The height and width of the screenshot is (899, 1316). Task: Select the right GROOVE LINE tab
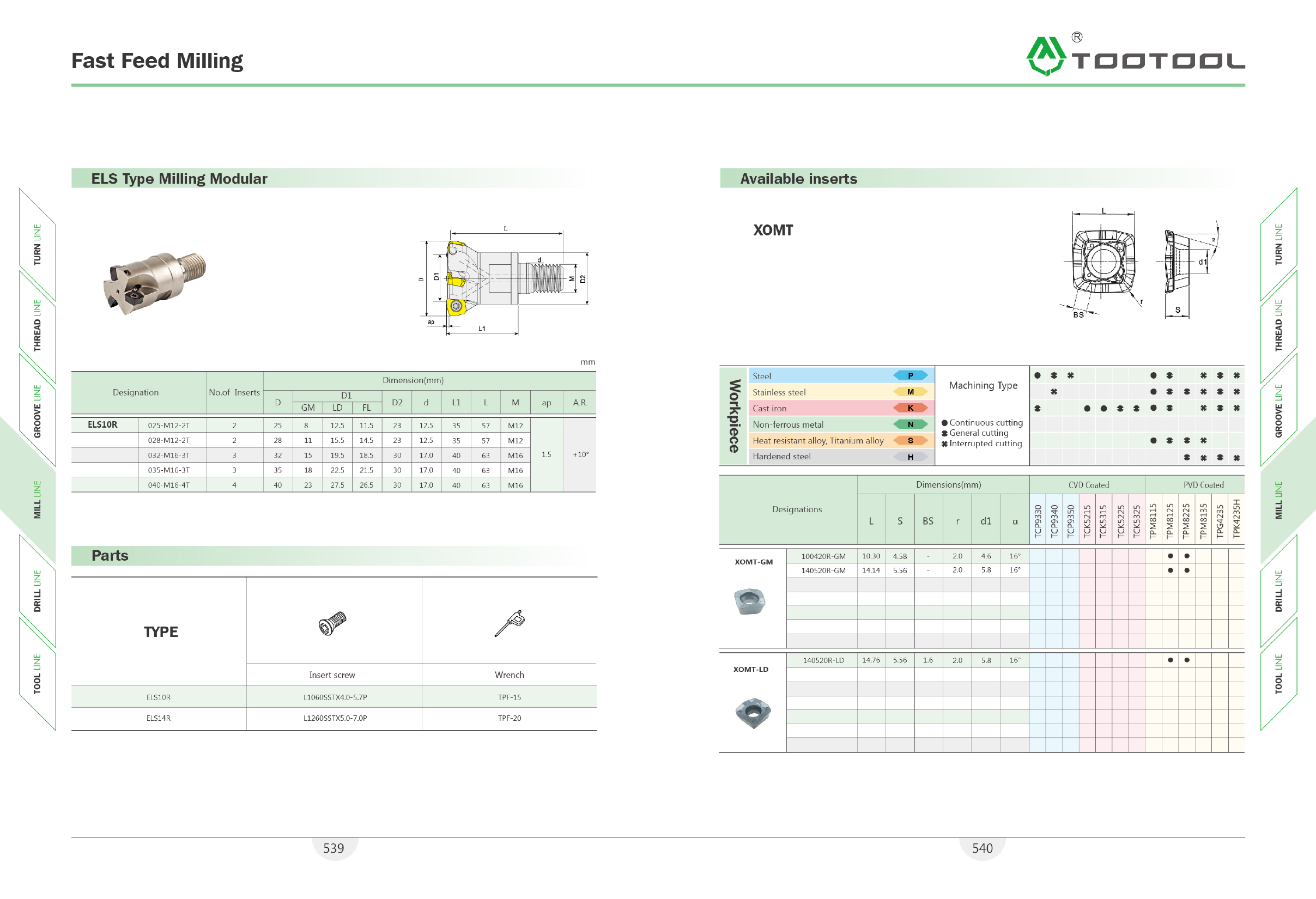(x=1278, y=411)
